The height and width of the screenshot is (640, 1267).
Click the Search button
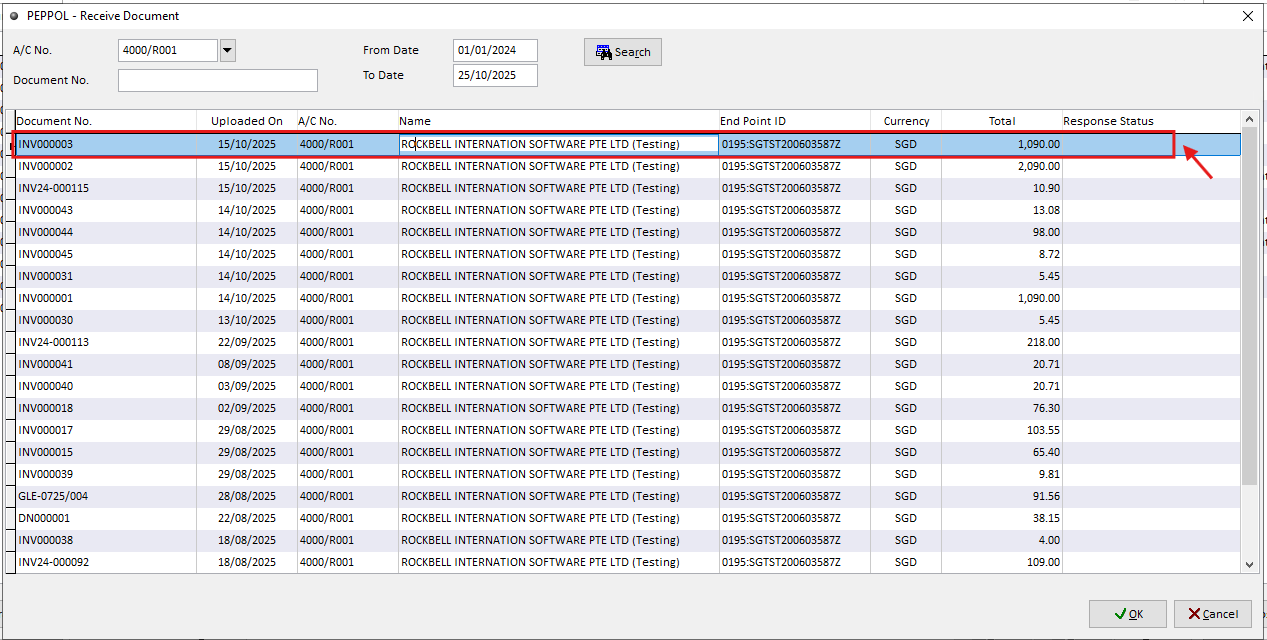pos(623,52)
